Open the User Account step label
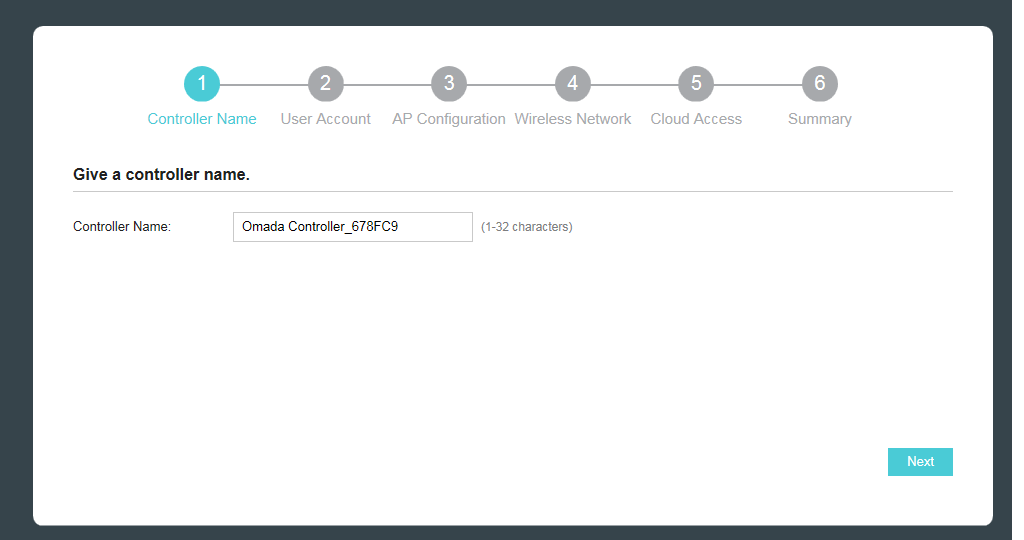The width and height of the screenshot is (1024, 540). pyautogui.click(x=325, y=119)
